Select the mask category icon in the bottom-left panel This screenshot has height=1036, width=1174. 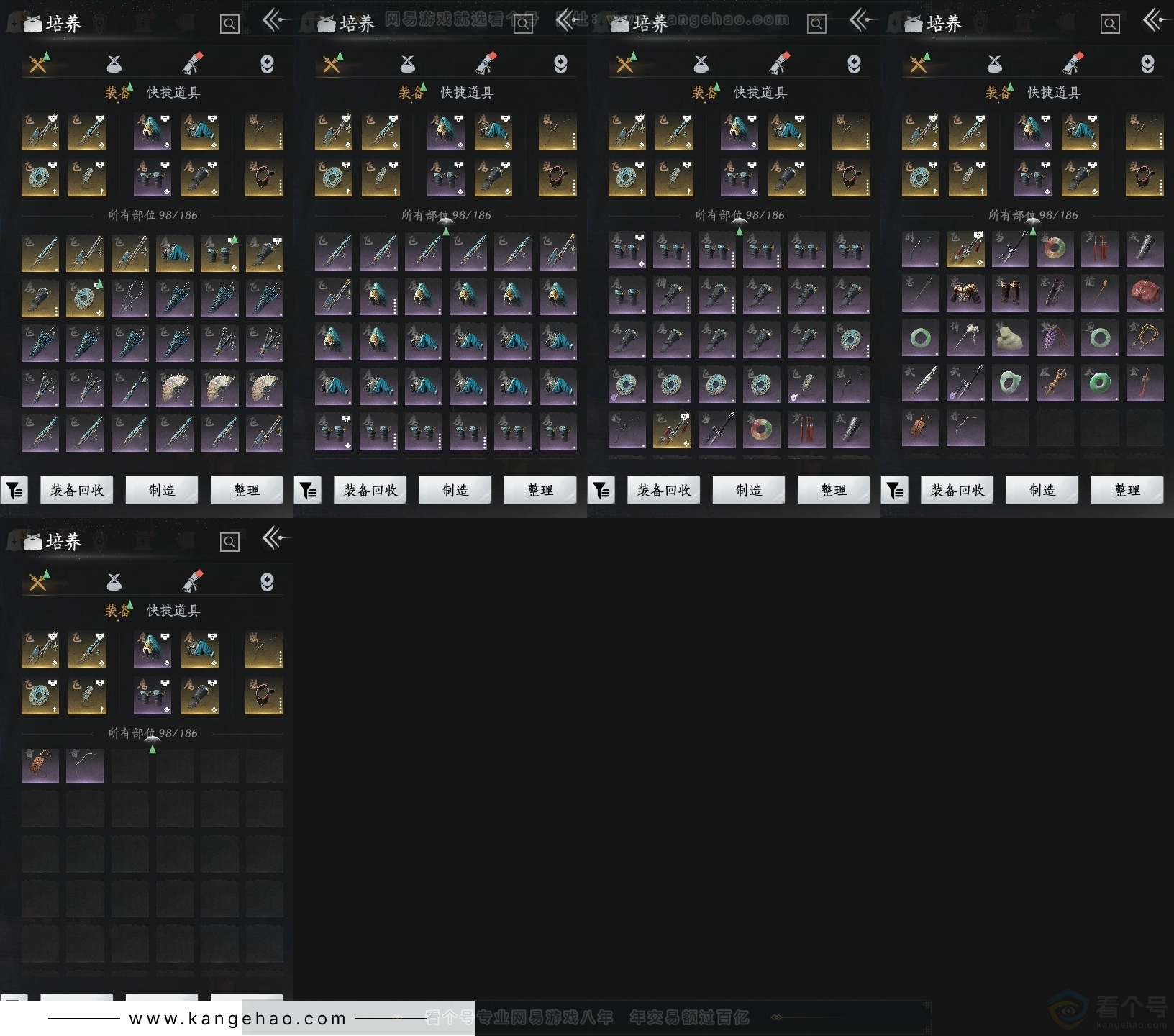click(267, 582)
